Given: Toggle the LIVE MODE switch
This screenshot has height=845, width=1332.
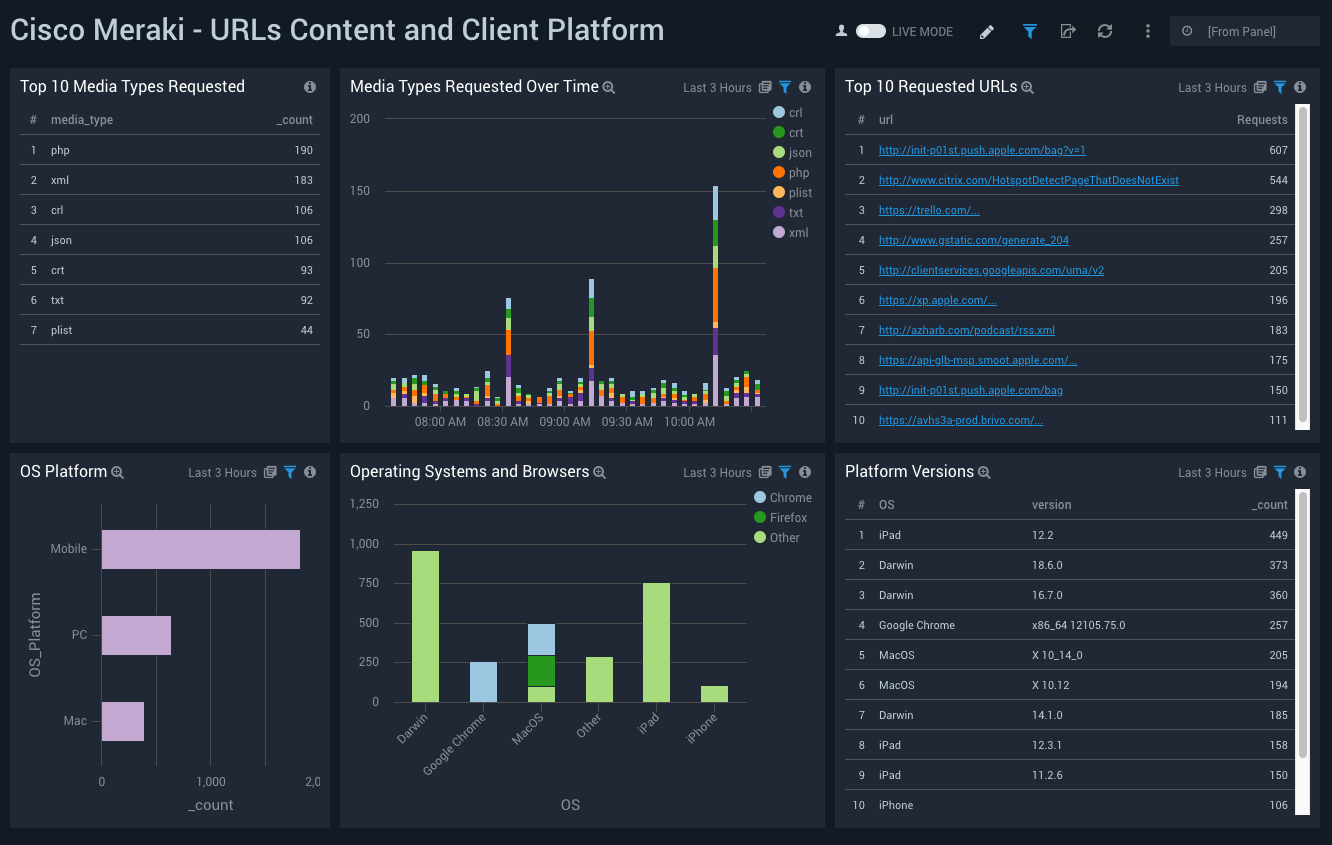Looking at the screenshot, I should coord(873,31).
